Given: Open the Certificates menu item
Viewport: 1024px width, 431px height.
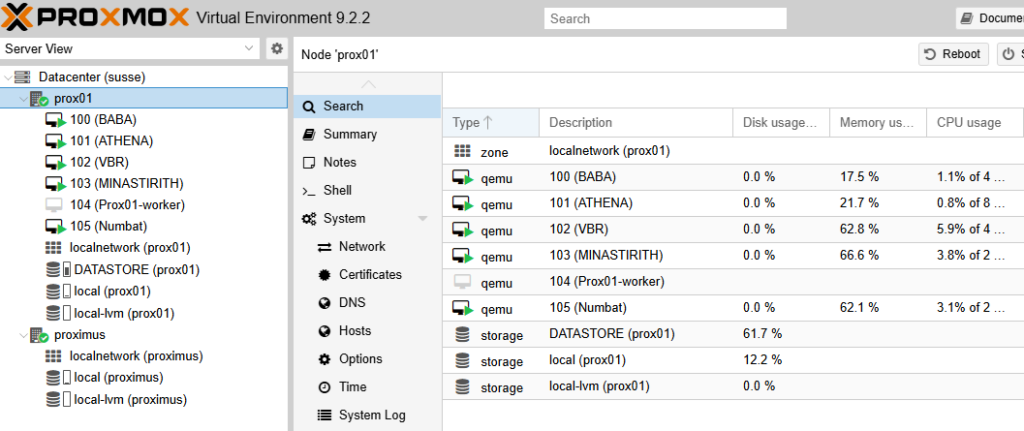Looking at the screenshot, I should (367, 275).
